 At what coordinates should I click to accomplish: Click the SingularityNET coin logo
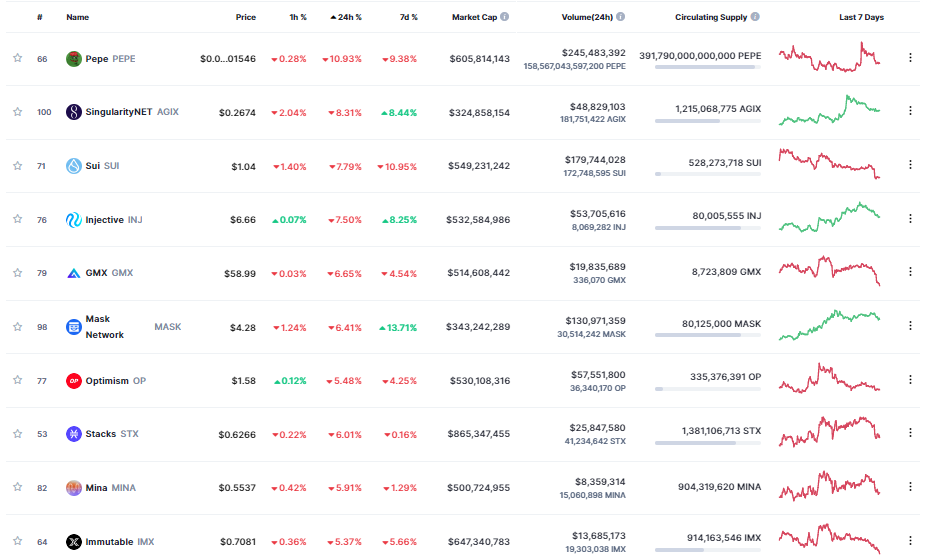coord(73,112)
